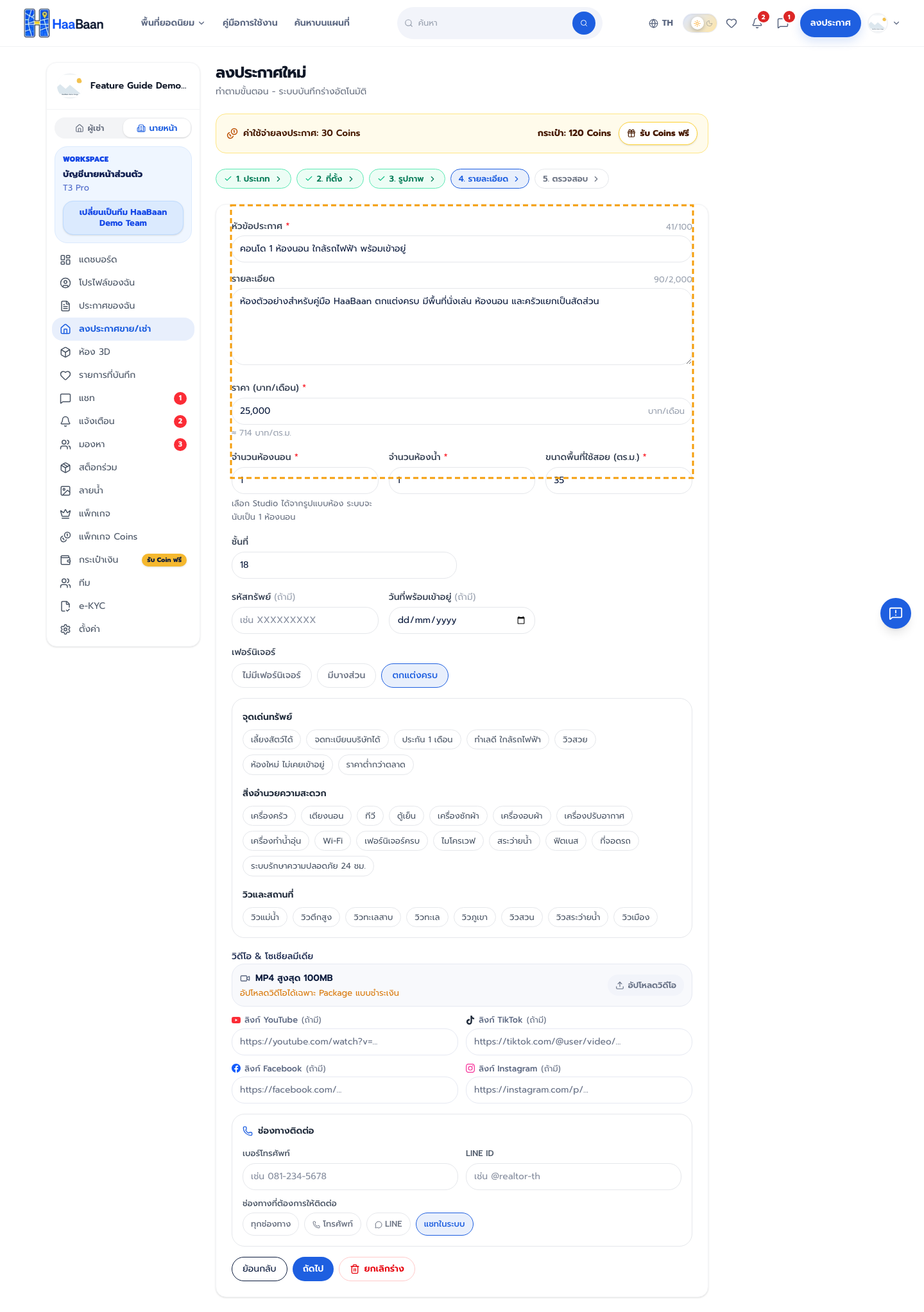Open ตั้งค่า settings in the sidebar
Viewport: 924px width, 1312px height.
[x=123, y=629]
